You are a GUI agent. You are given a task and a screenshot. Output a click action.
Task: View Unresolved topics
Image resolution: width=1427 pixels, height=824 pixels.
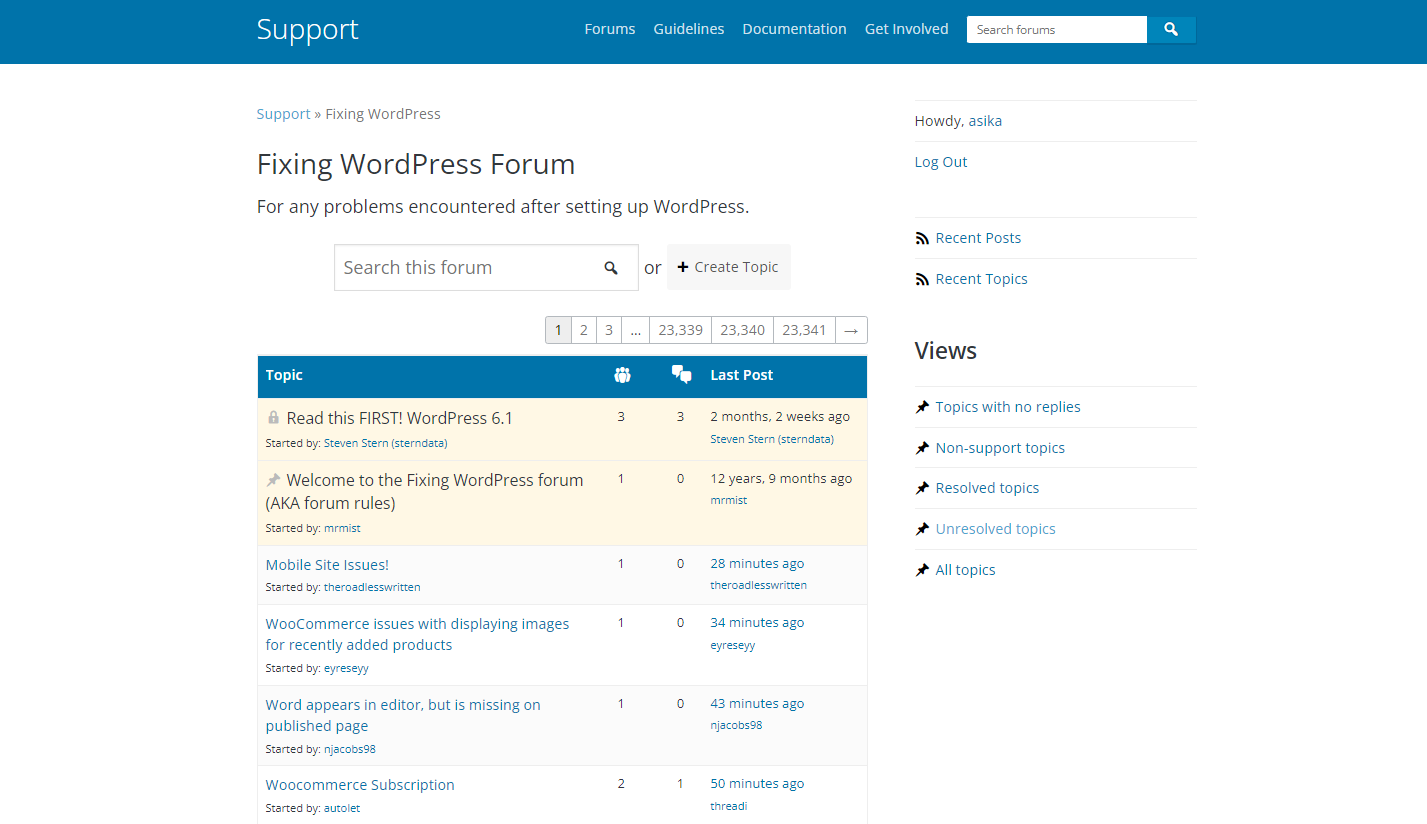(996, 529)
